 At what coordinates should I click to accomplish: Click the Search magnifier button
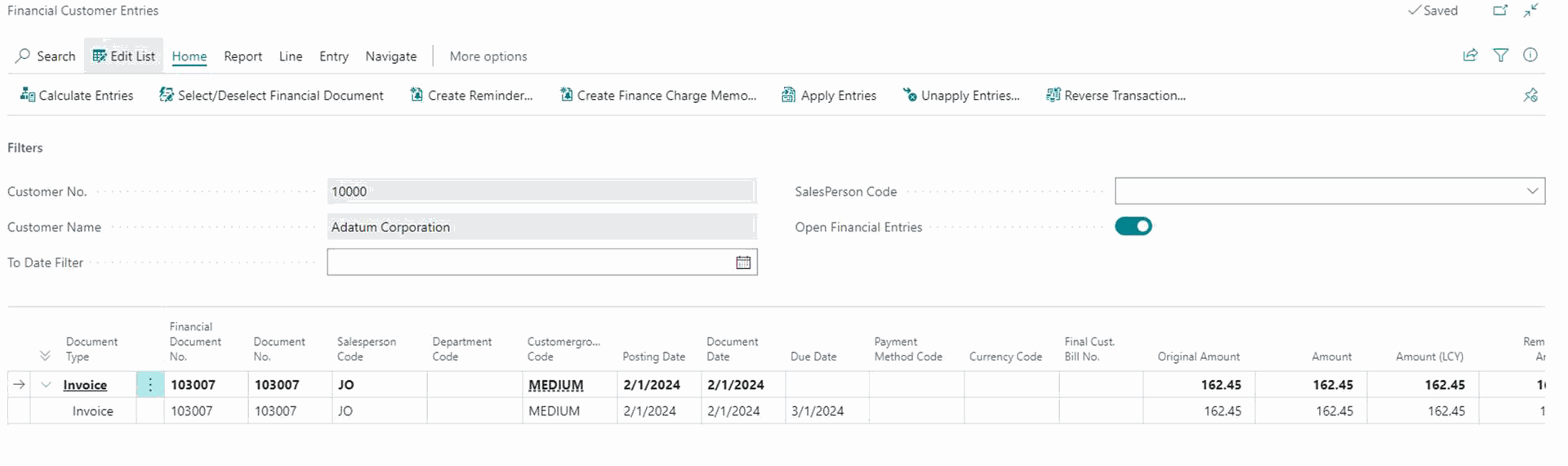point(46,56)
